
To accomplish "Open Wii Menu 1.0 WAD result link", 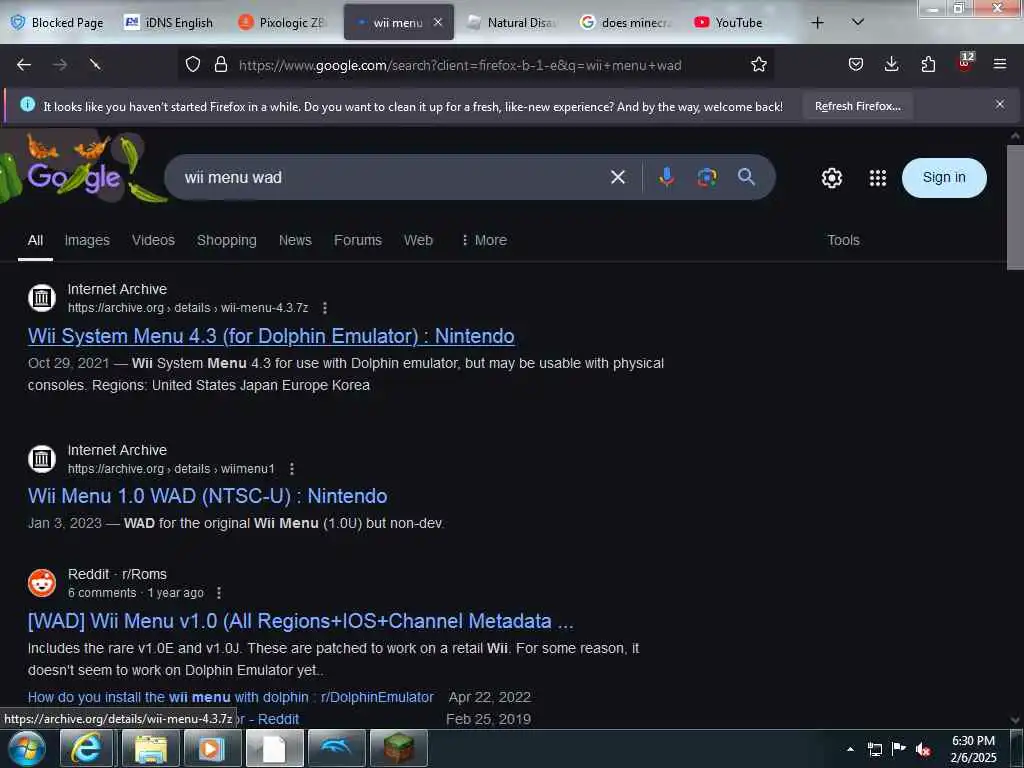I will [208, 496].
